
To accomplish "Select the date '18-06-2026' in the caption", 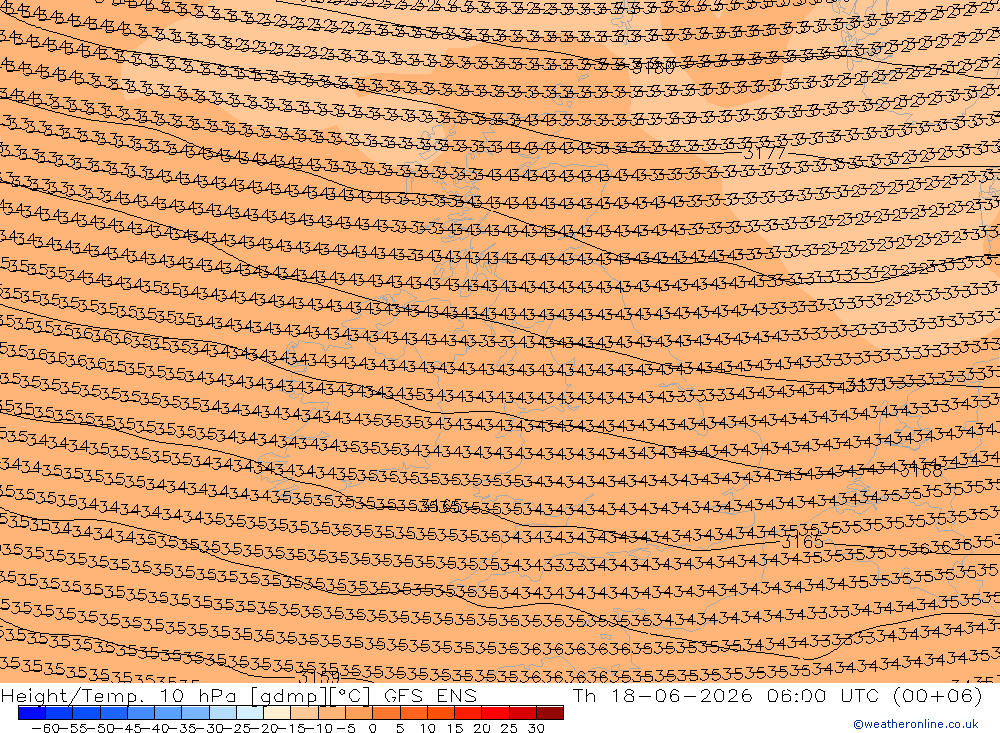I will 682,695.
